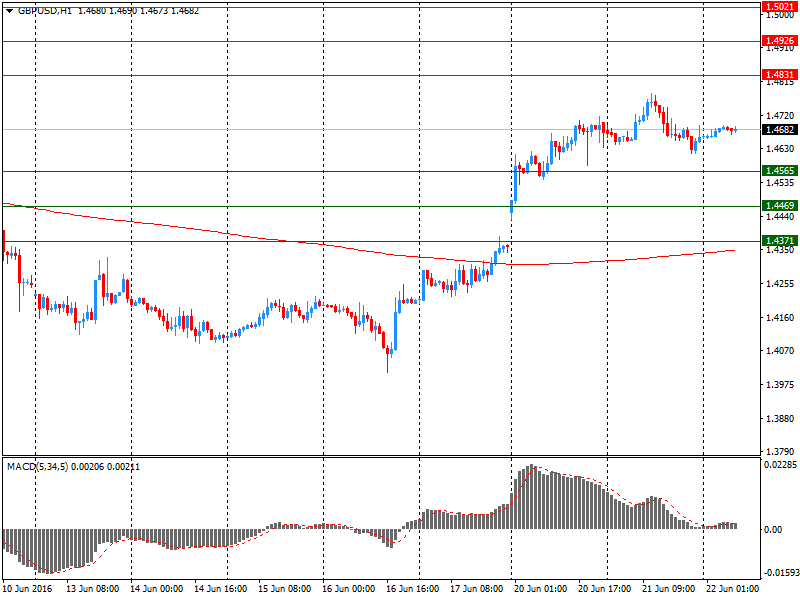Select the 1.4070 price scale value
Viewport: 800px width, 600px height.
tap(780, 351)
